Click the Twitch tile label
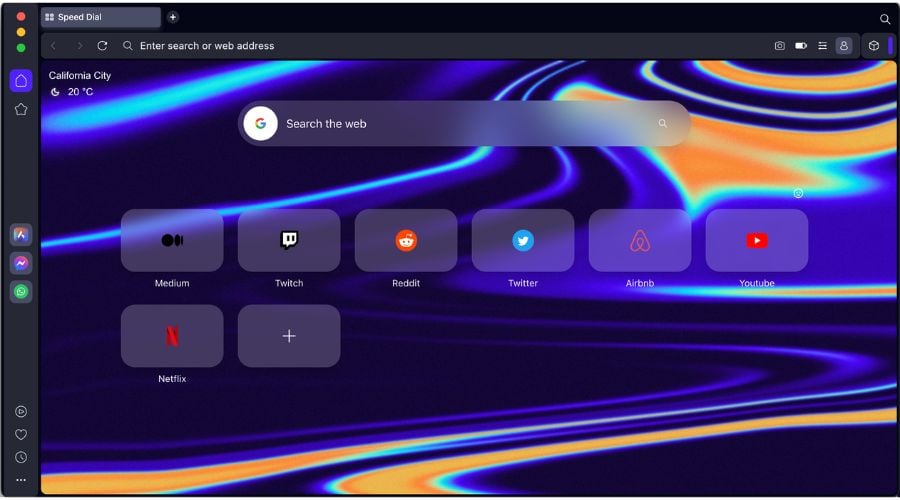Viewport: 900px width, 500px height. (289, 283)
